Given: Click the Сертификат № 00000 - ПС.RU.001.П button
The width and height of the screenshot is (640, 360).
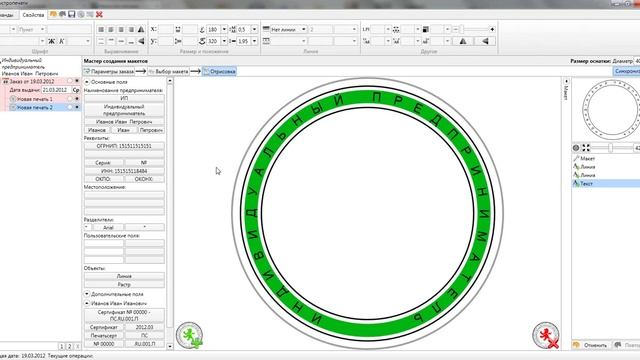Looking at the screenshot, I should (124, 315).
